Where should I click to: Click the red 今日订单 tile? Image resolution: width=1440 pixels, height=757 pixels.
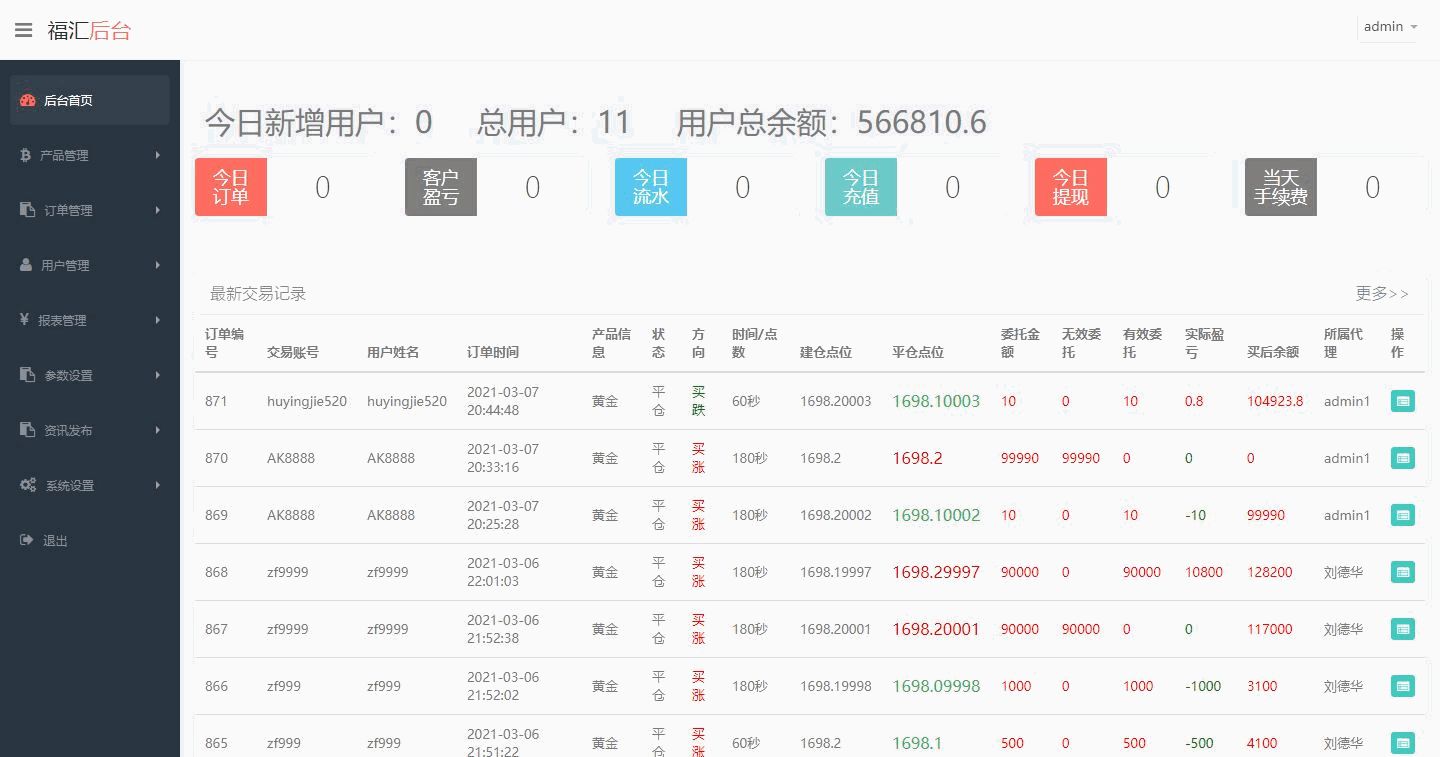click(x=231, y=187)
